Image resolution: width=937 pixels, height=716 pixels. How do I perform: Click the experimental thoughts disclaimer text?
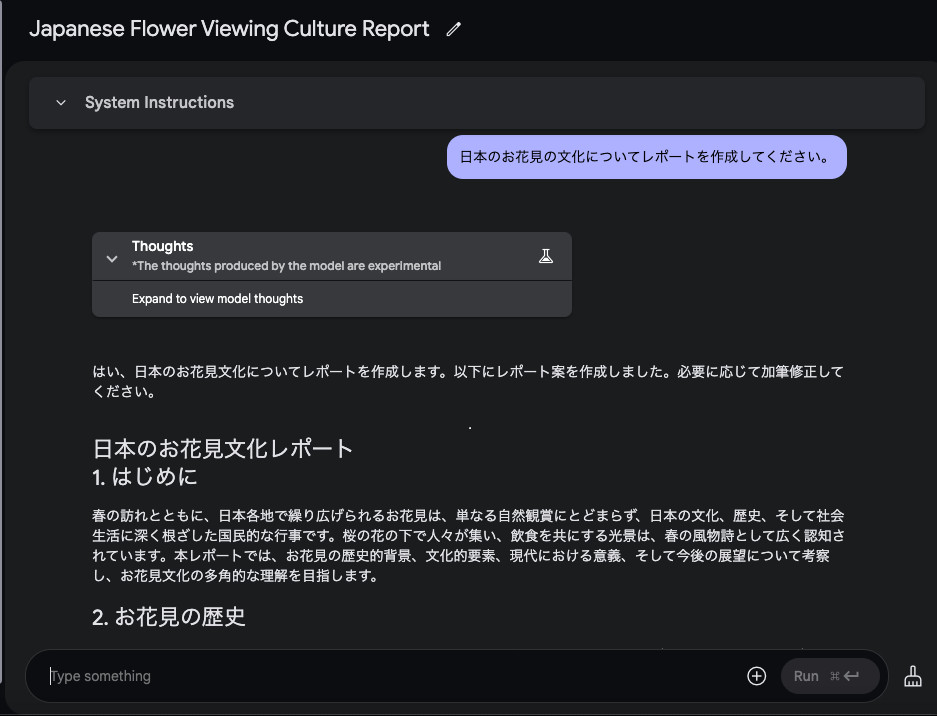[x=286, y=266]
